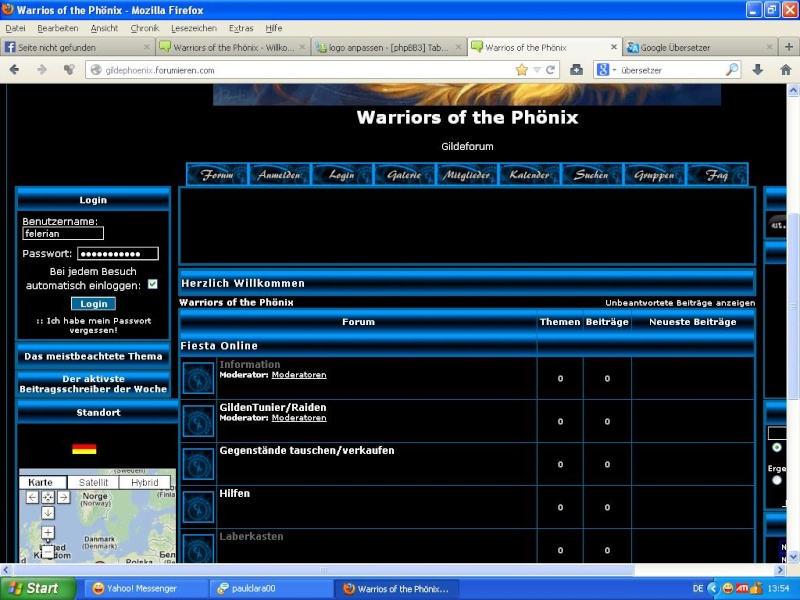
Task: Click the Anmelden navigation button
Action: click(280, 174)
